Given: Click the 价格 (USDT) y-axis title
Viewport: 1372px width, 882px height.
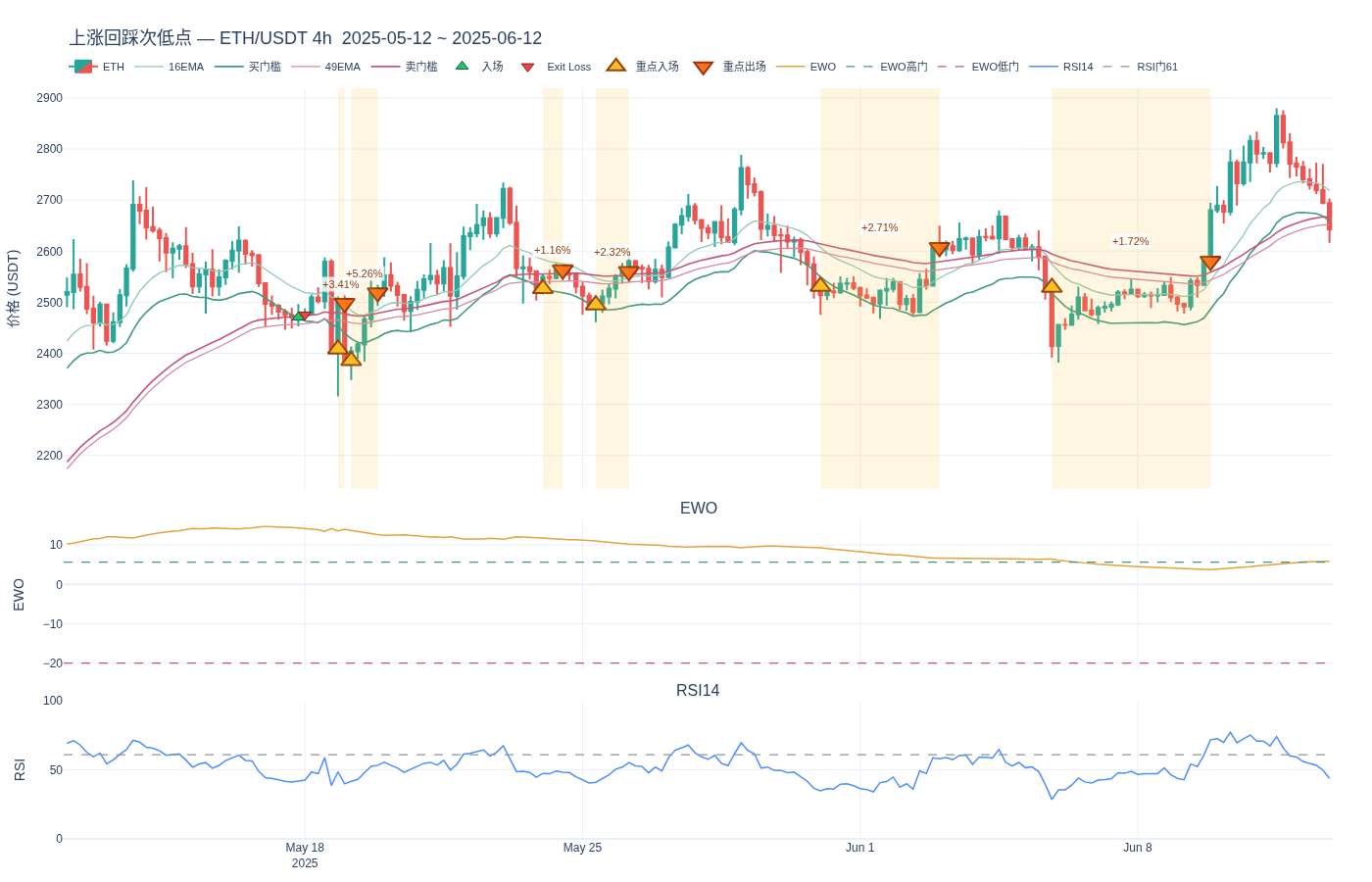Looking at the screenshot, I should [x=14, y=288].
